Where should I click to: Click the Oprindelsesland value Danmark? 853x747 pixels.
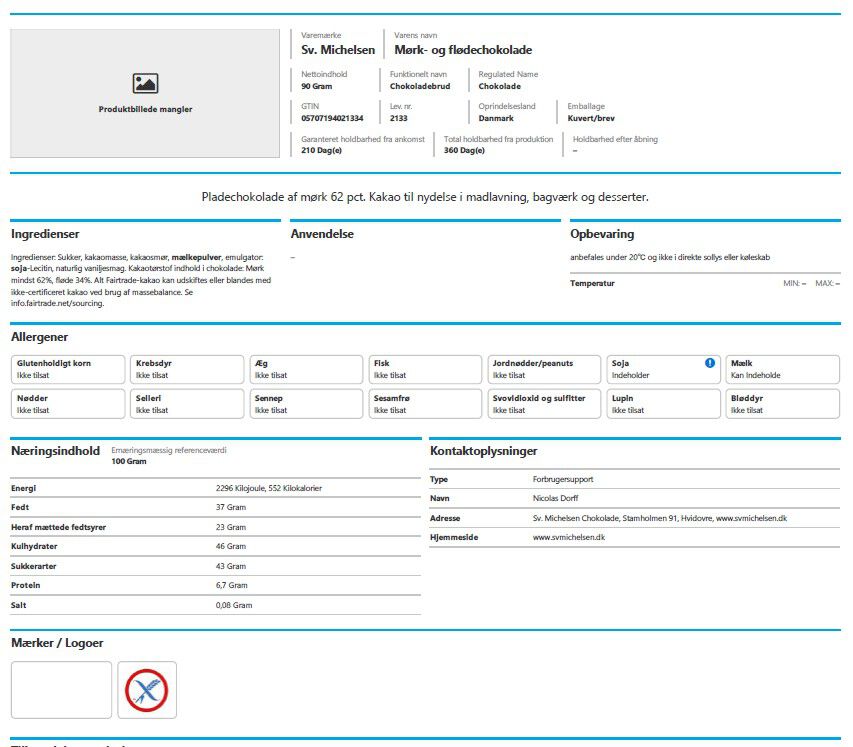point(496,118)
